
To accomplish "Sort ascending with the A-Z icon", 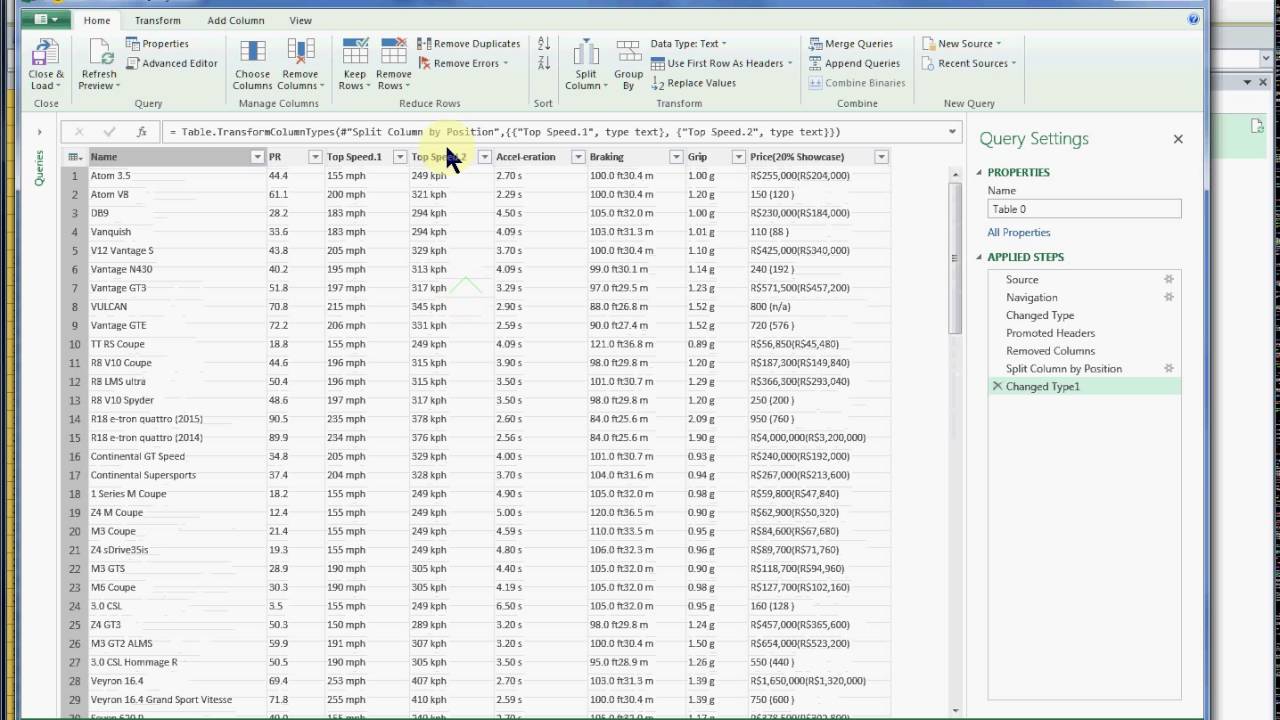I will click(544, 44).
